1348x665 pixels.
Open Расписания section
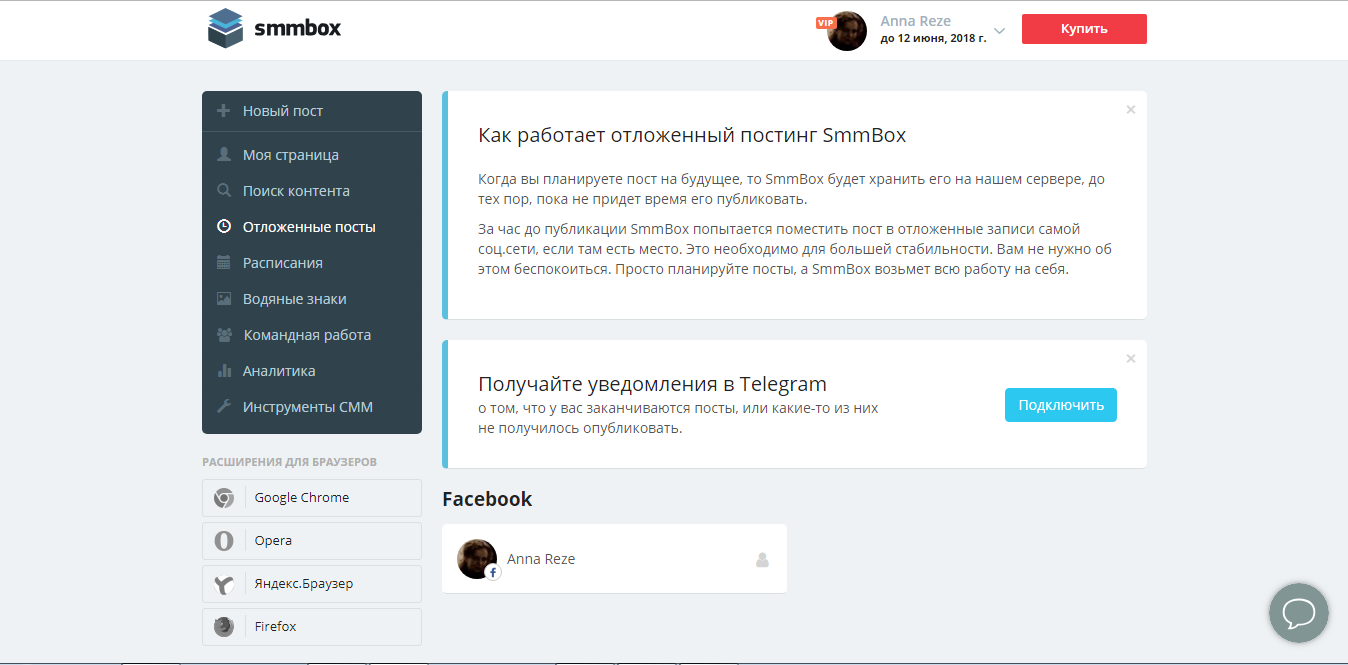tap(312, 263)
